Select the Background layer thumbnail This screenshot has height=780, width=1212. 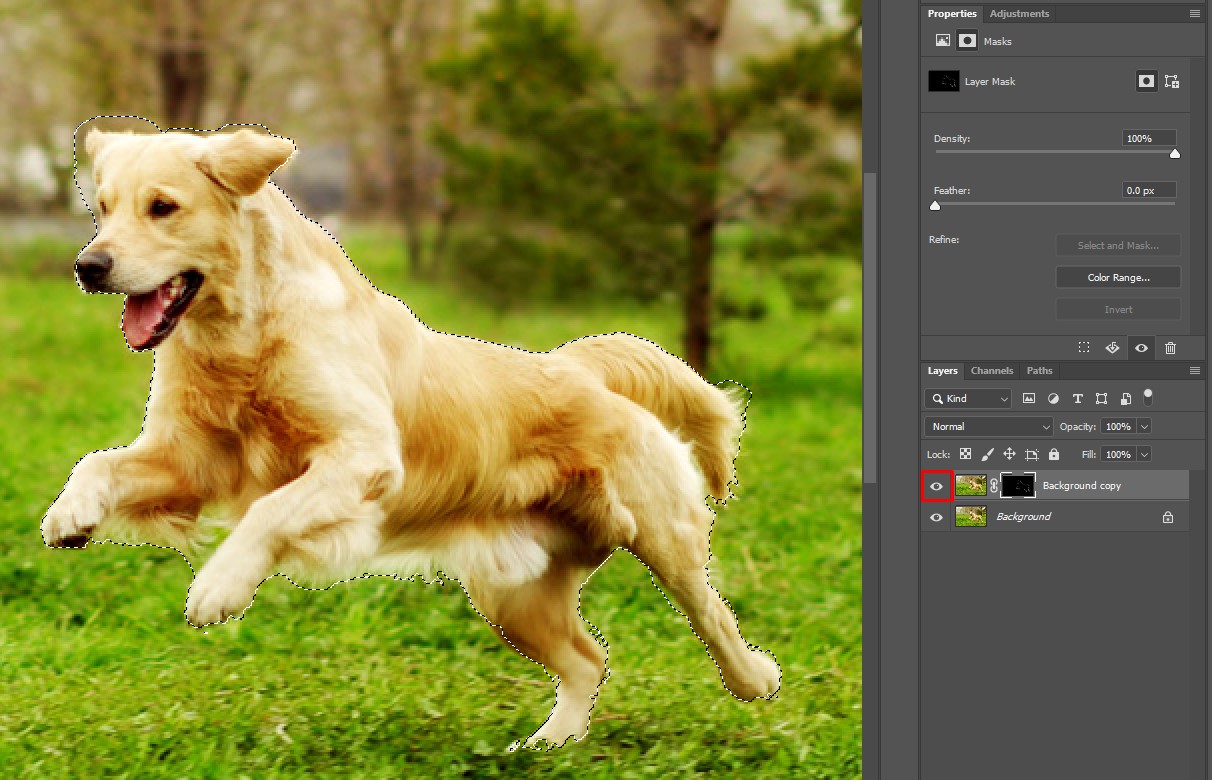click(971, 516)
